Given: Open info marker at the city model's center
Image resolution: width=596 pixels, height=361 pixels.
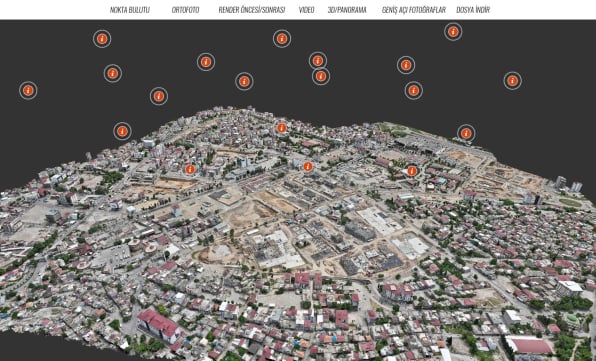Looking at the screenshot, I should [308, 167].
